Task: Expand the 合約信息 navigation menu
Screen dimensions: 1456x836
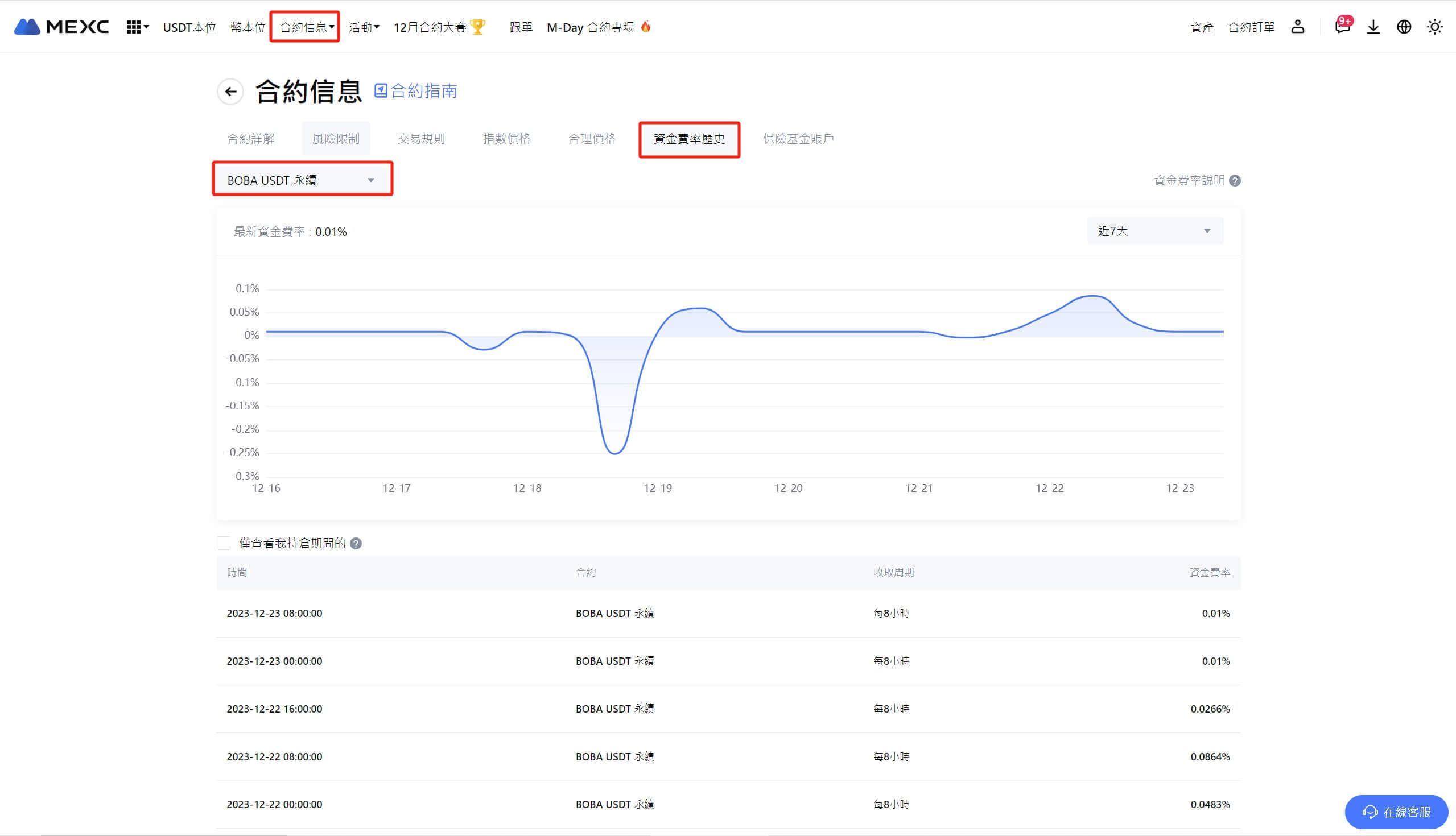Action: [306, 27]
